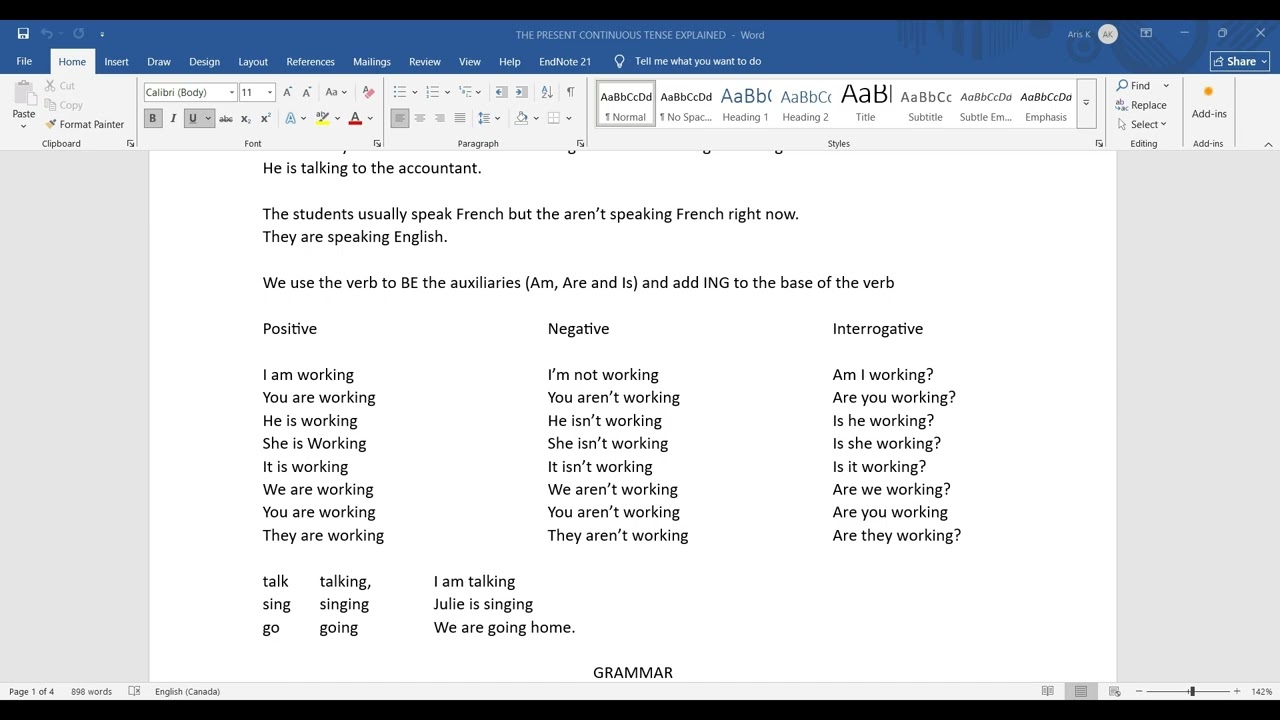Switch to the Layout tab

tap(253, 61)
